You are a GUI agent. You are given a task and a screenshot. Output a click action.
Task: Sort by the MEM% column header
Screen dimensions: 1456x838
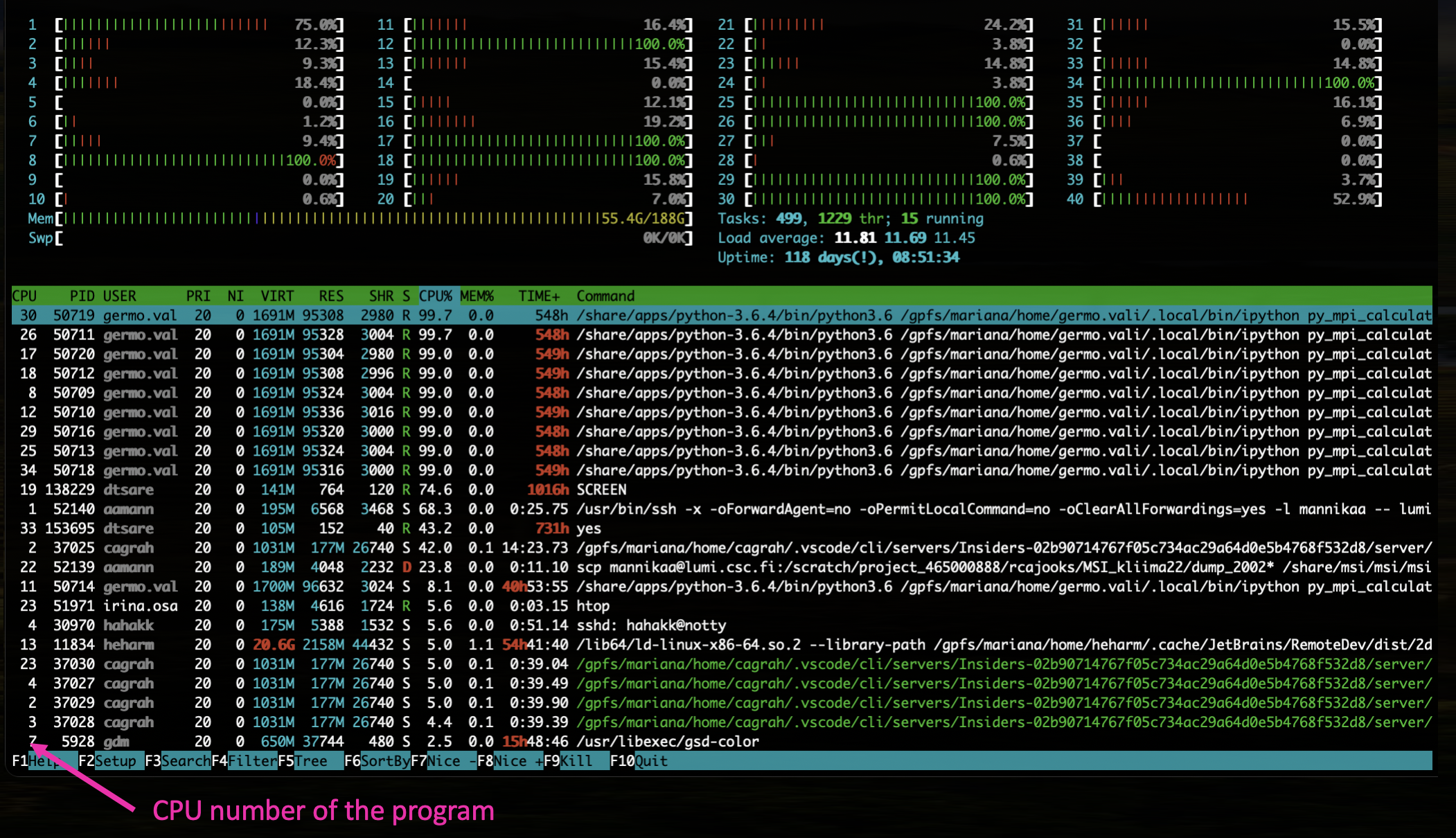[x=477, y=296]
